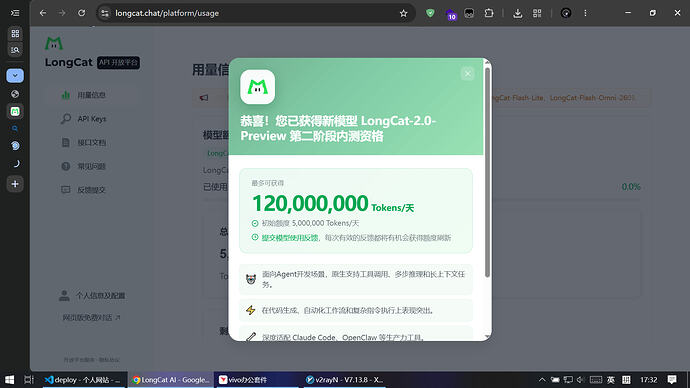Open the 提交模型使用反馈 link in dialog
Image resolution: width=690 pixels, height=388 pixels.
pyautogui.click(x=290, y=238)
